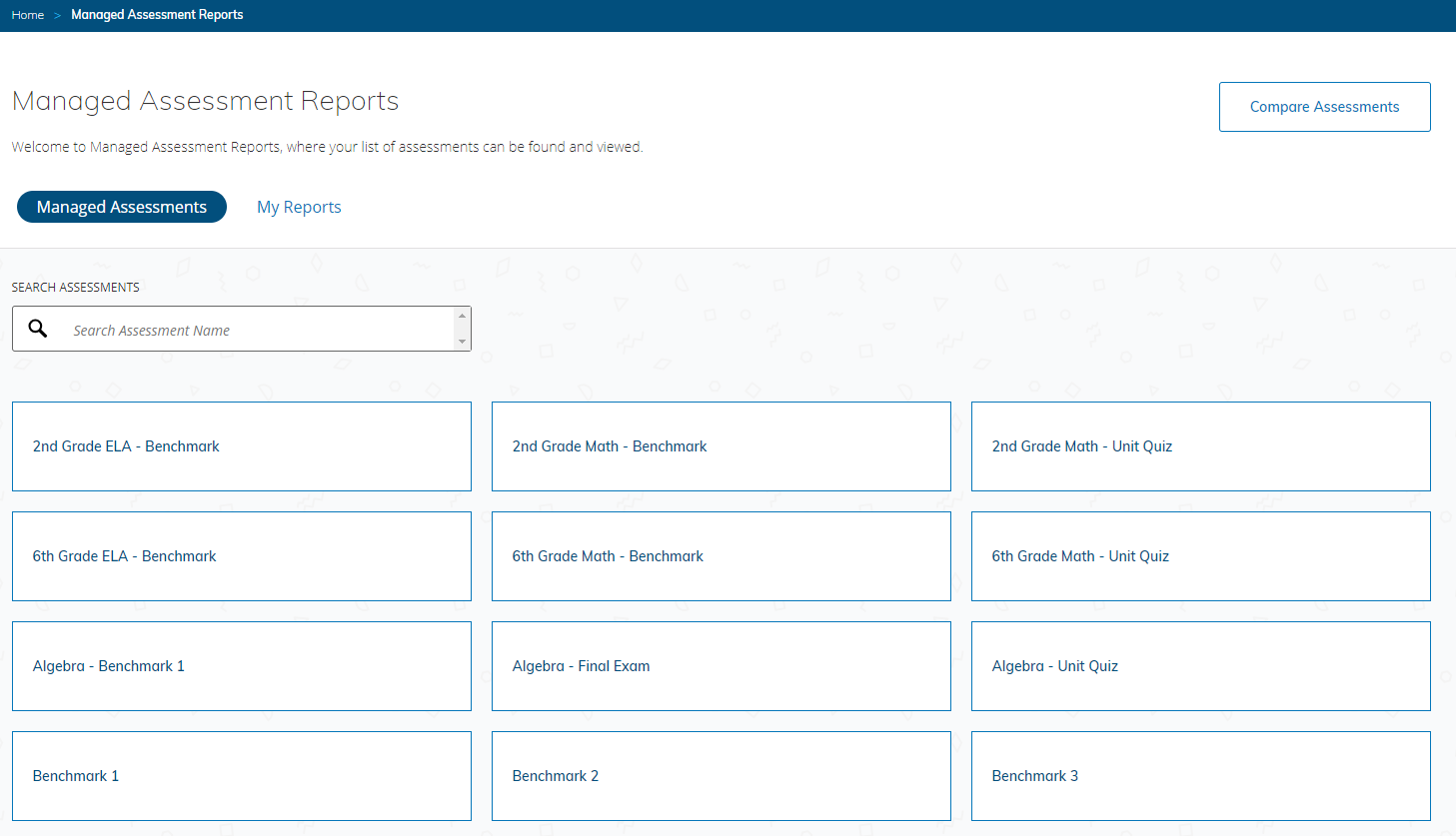View the Benchmark 2 assessment
1456x836 pixels.
click(721, 776)
